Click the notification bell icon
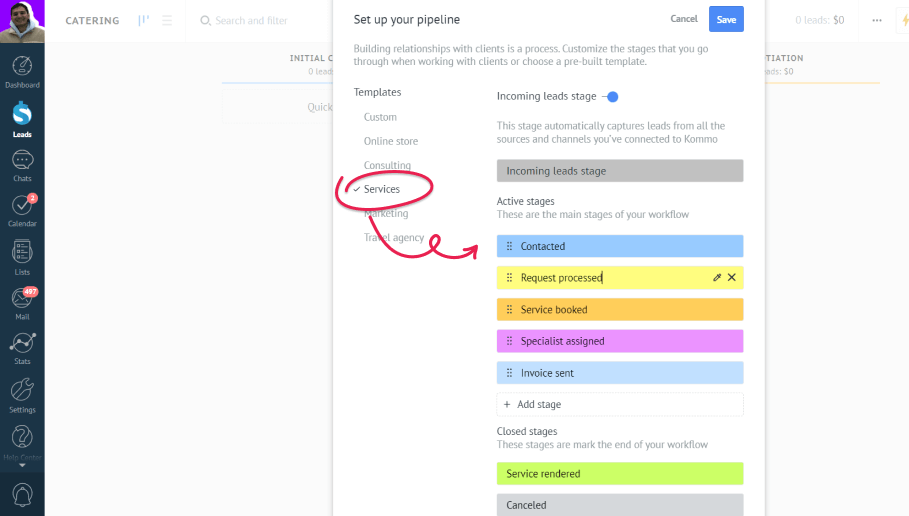The width and height of the screenshot is (909, 516). (x=22, y=495)
